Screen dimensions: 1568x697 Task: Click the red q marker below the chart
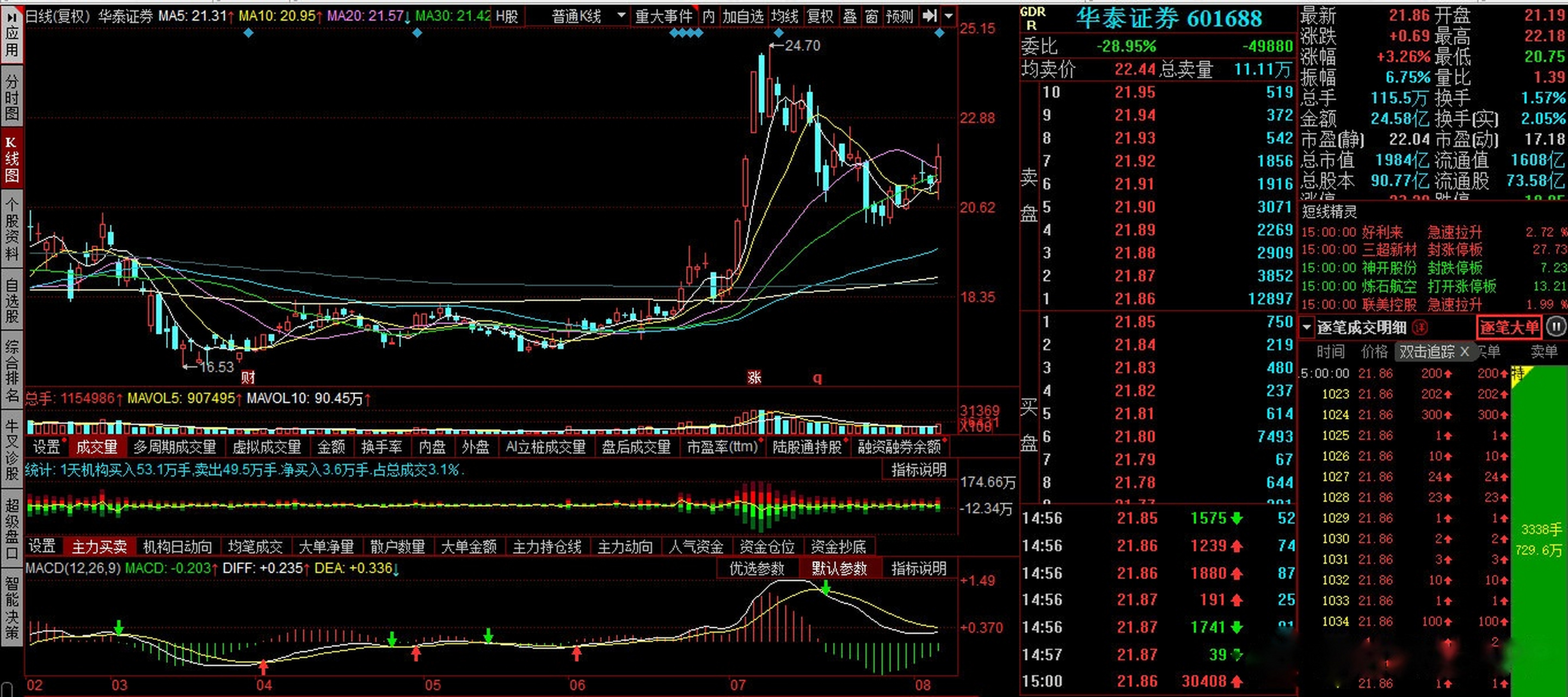pyautogui.click(x=817, y=378)
